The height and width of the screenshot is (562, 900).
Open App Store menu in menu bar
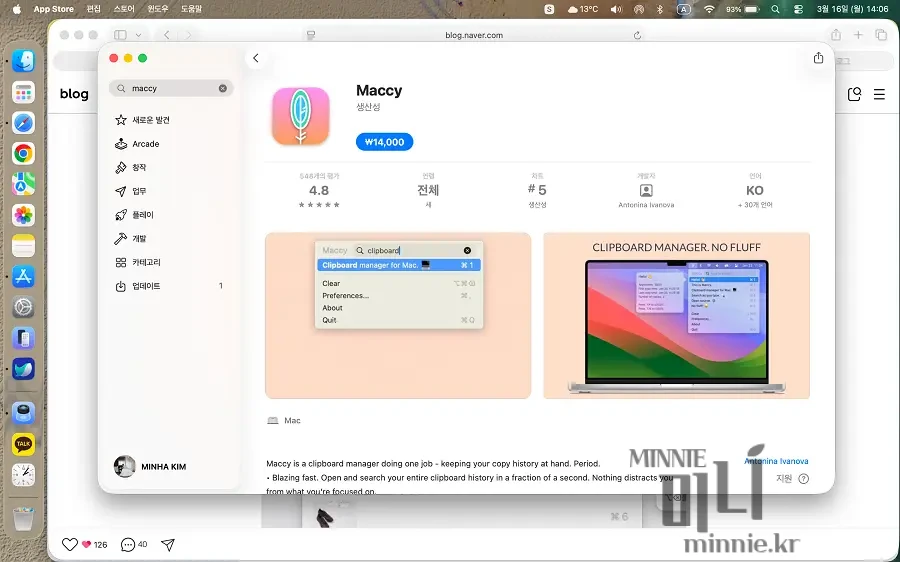53,9
